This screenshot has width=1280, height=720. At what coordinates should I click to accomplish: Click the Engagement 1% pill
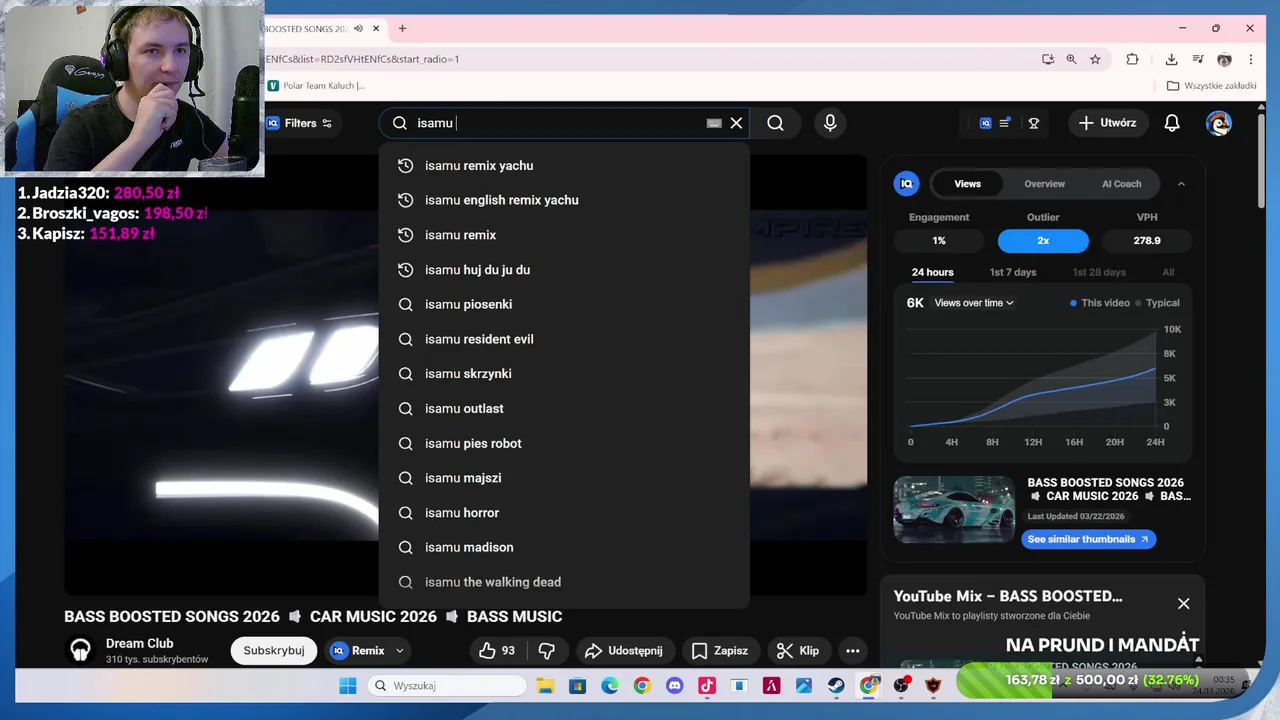(939, 241)
